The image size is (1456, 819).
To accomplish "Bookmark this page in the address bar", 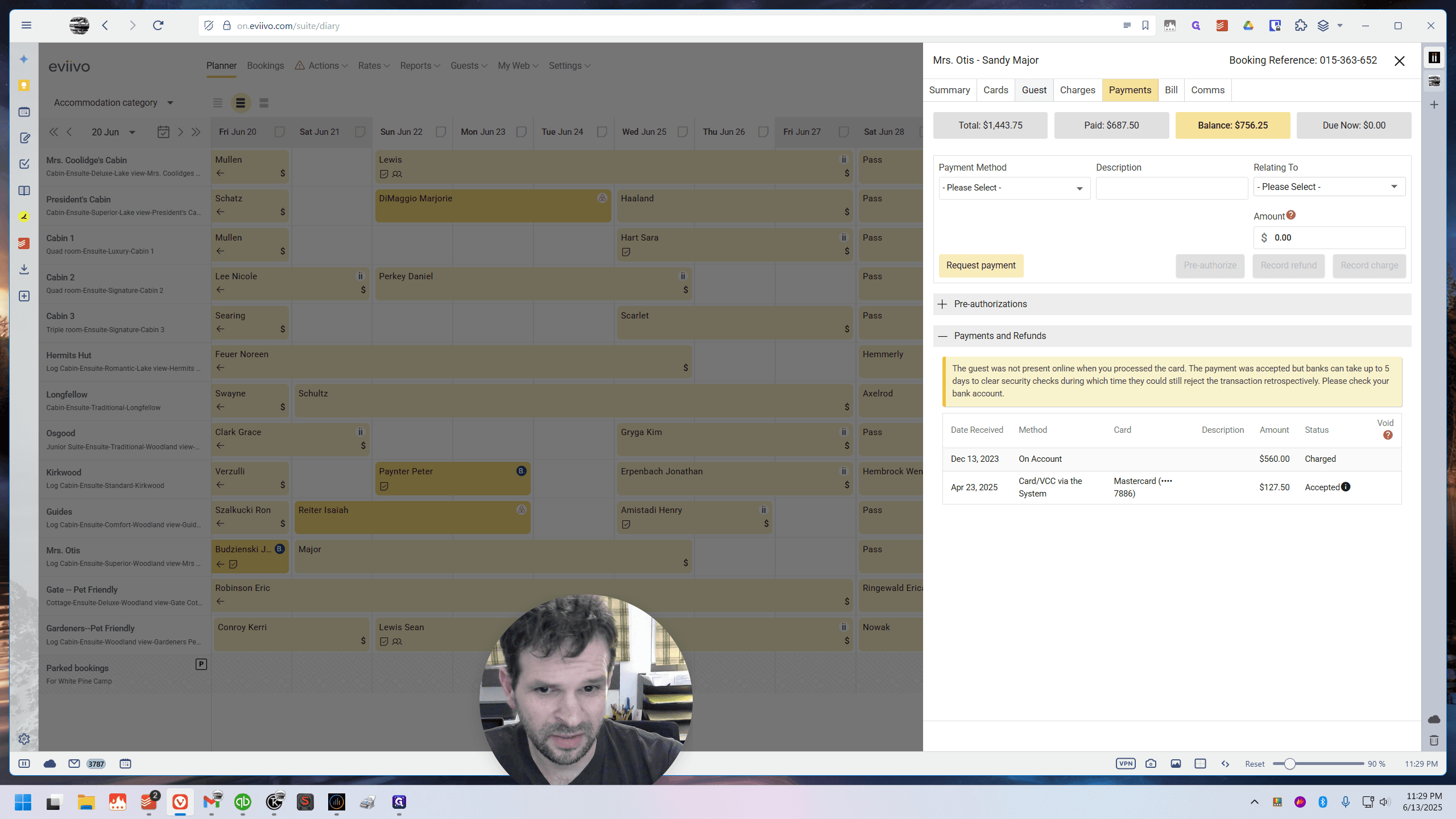I will (x=1145, y=26).
